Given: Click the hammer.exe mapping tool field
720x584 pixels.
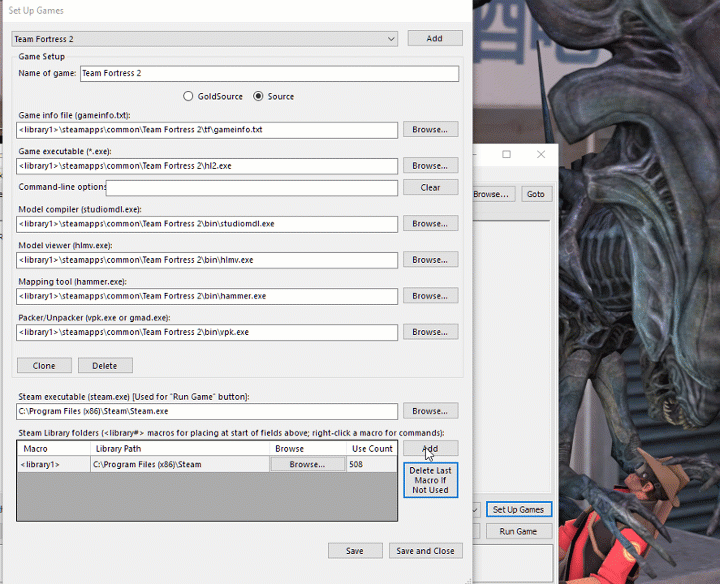Looking at the screenshot, I should click(207, 296).
